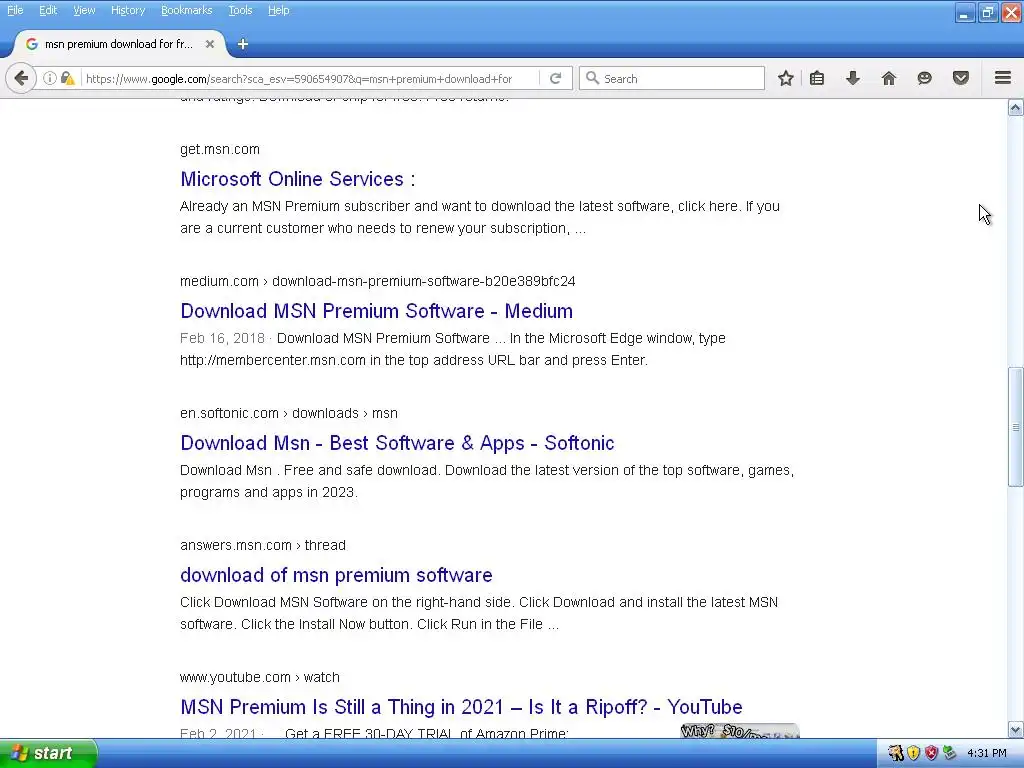Click the get.msn.com site text
Image resolution: width=1024 pixels, height=768 pixels.
click(x=220, y=149)
